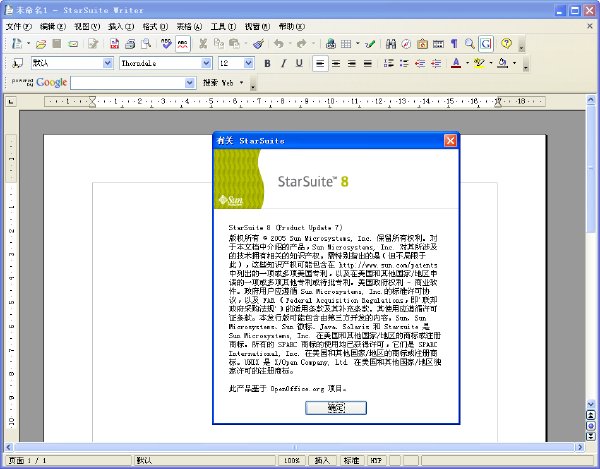Click the Google search input field
600x469 pixels.
tap(128, 83)
